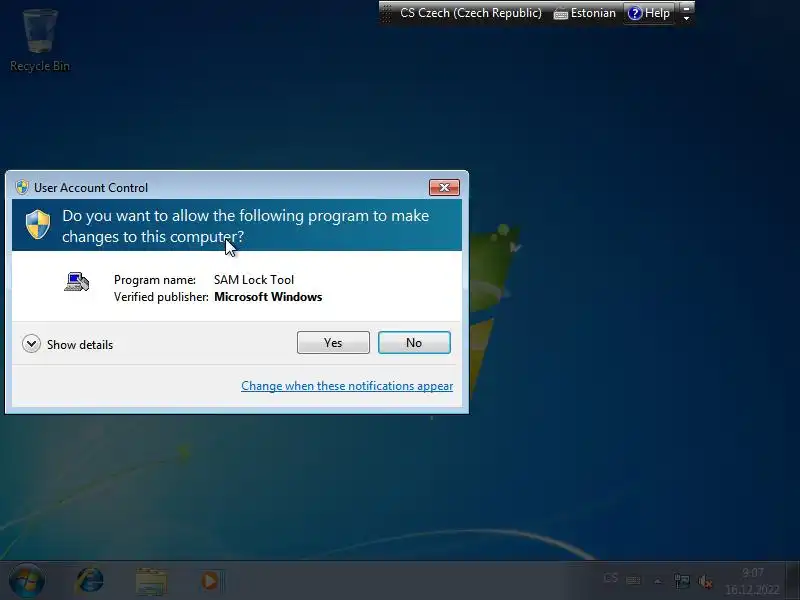The image size is (800, 600).
Task: Open language bar options arrow
Action: pos(687,18)
